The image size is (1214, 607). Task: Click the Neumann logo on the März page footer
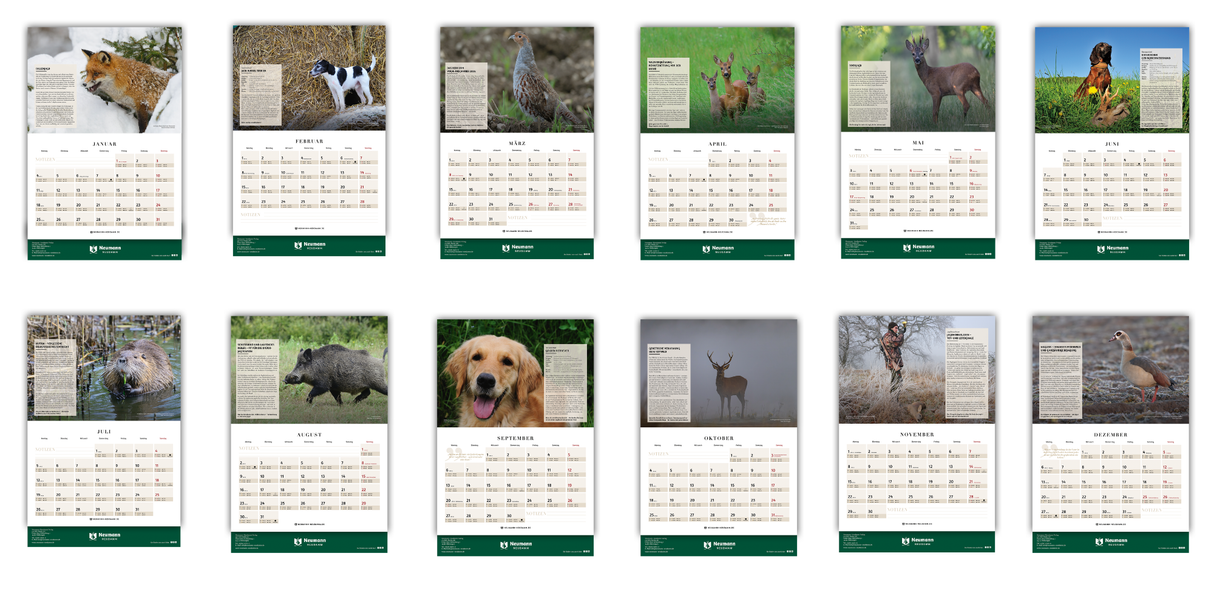tap(518, 247)
